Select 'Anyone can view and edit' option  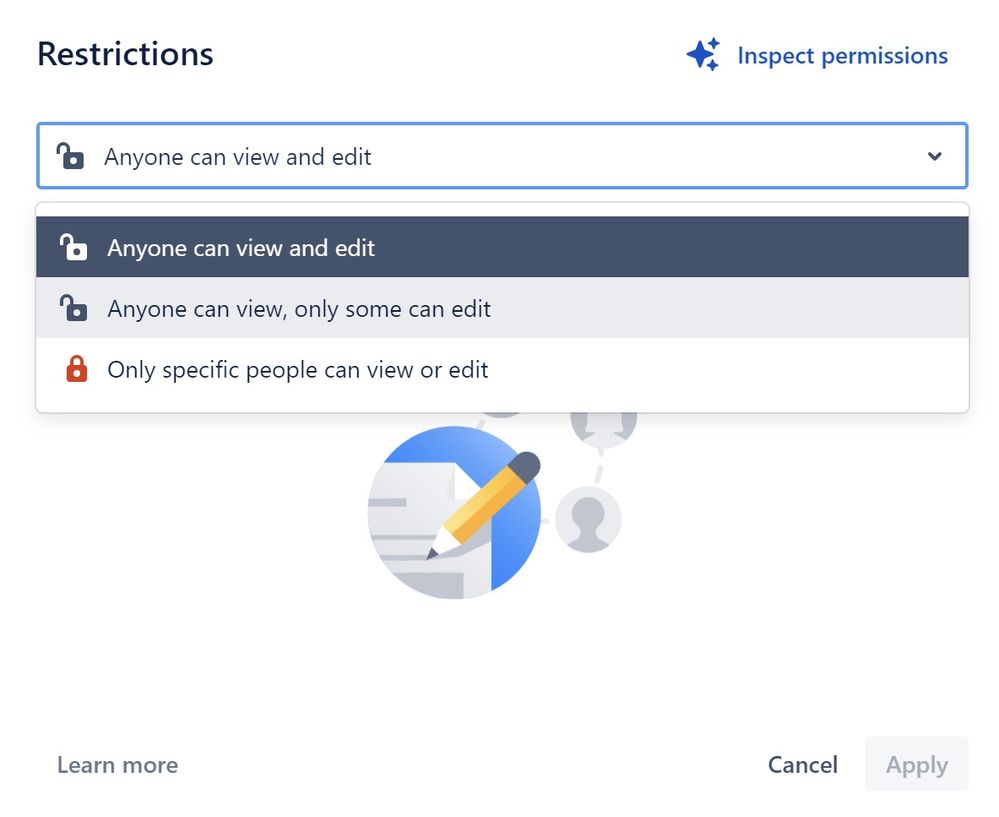pos(502,247)
